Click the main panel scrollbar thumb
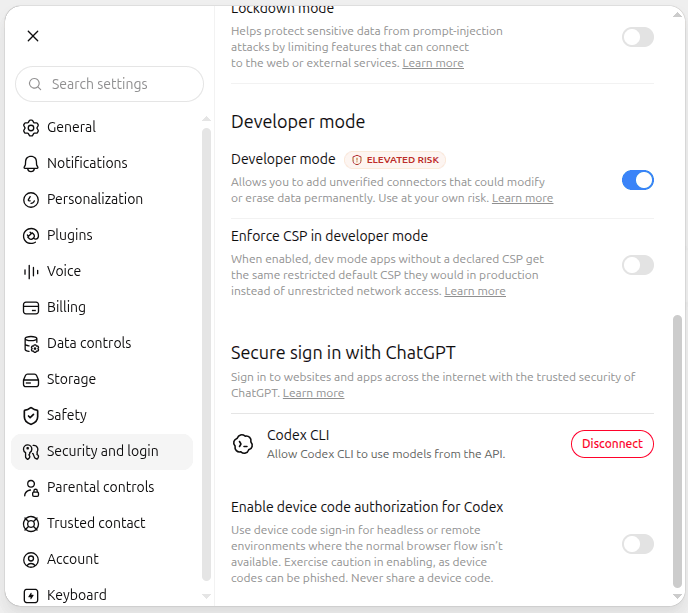 [x=677, y=451]
